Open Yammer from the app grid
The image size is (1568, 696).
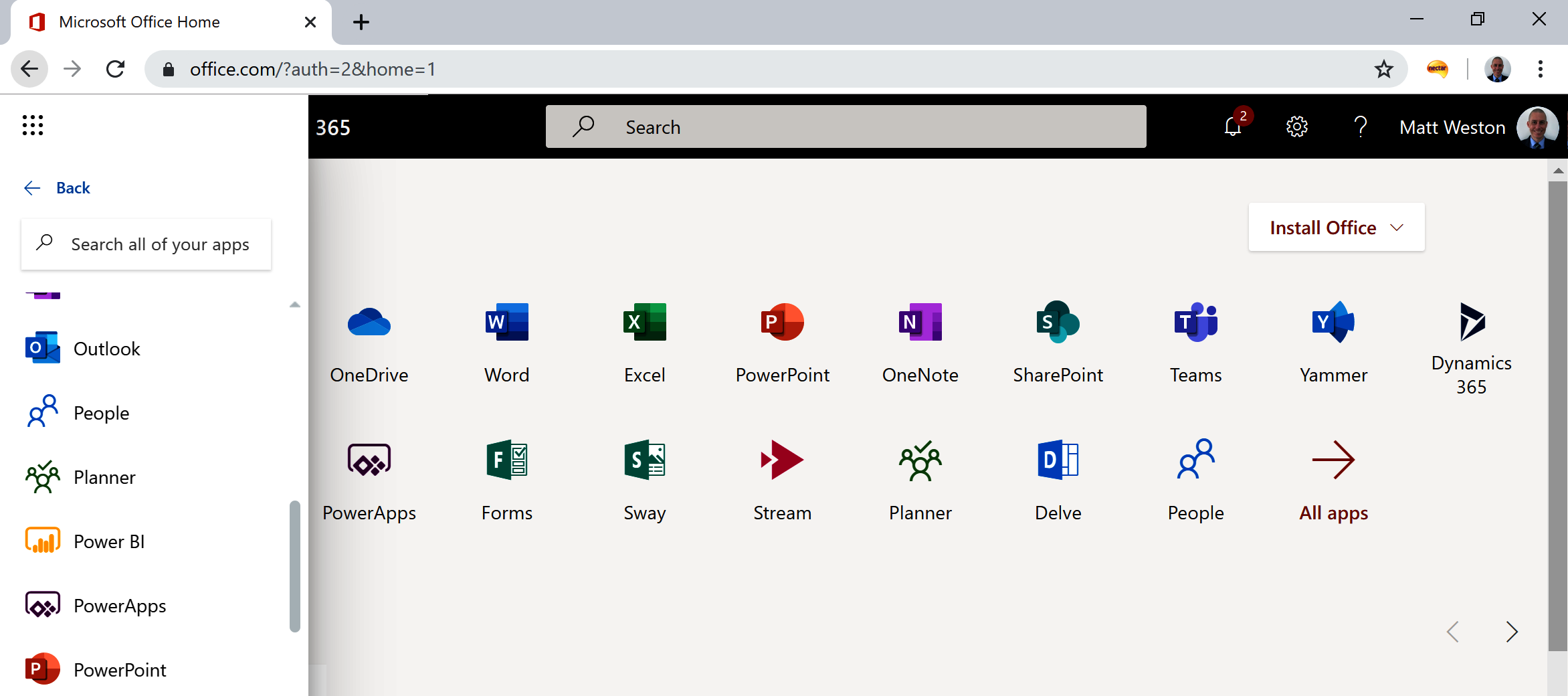(x=1334, y=344)
